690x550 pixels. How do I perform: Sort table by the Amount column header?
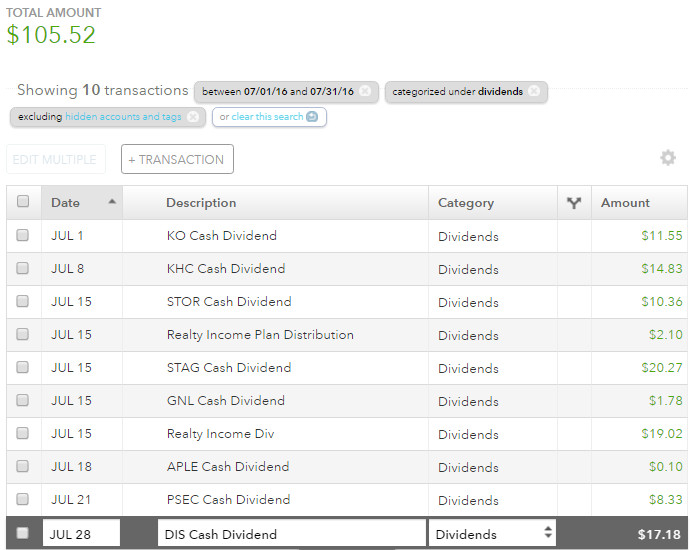coord(625,203)
